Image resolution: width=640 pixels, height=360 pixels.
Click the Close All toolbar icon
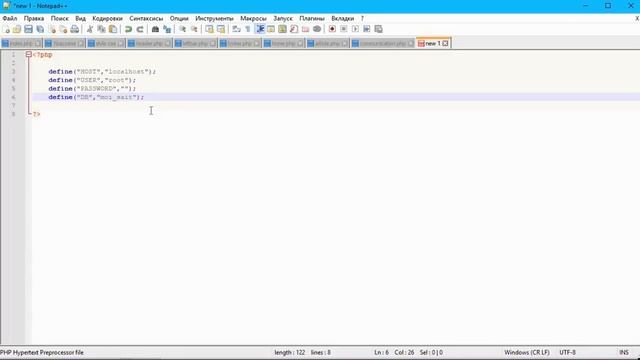coord(63,29)
